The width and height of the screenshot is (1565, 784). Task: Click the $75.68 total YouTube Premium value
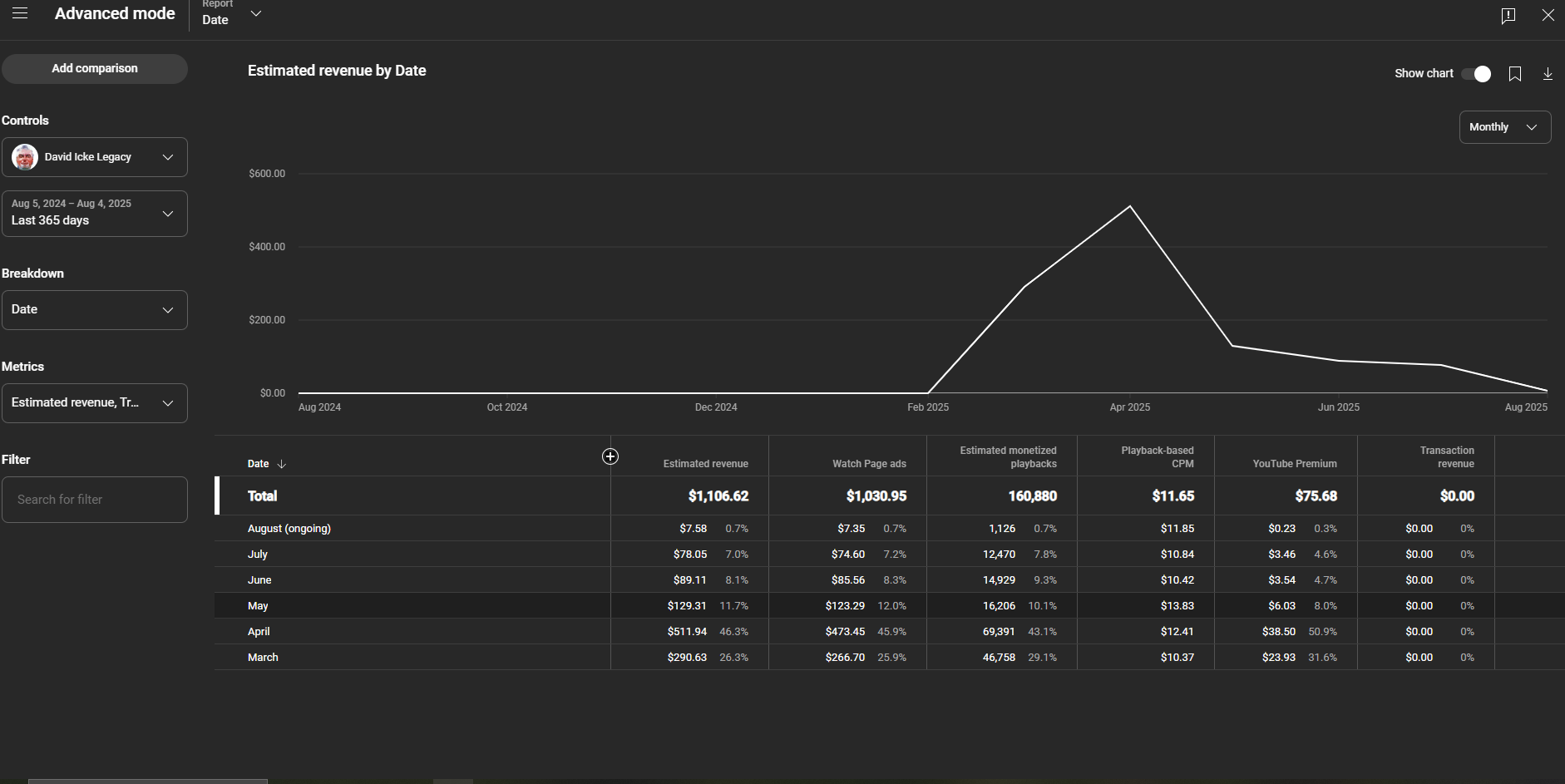pos(1316,496)
